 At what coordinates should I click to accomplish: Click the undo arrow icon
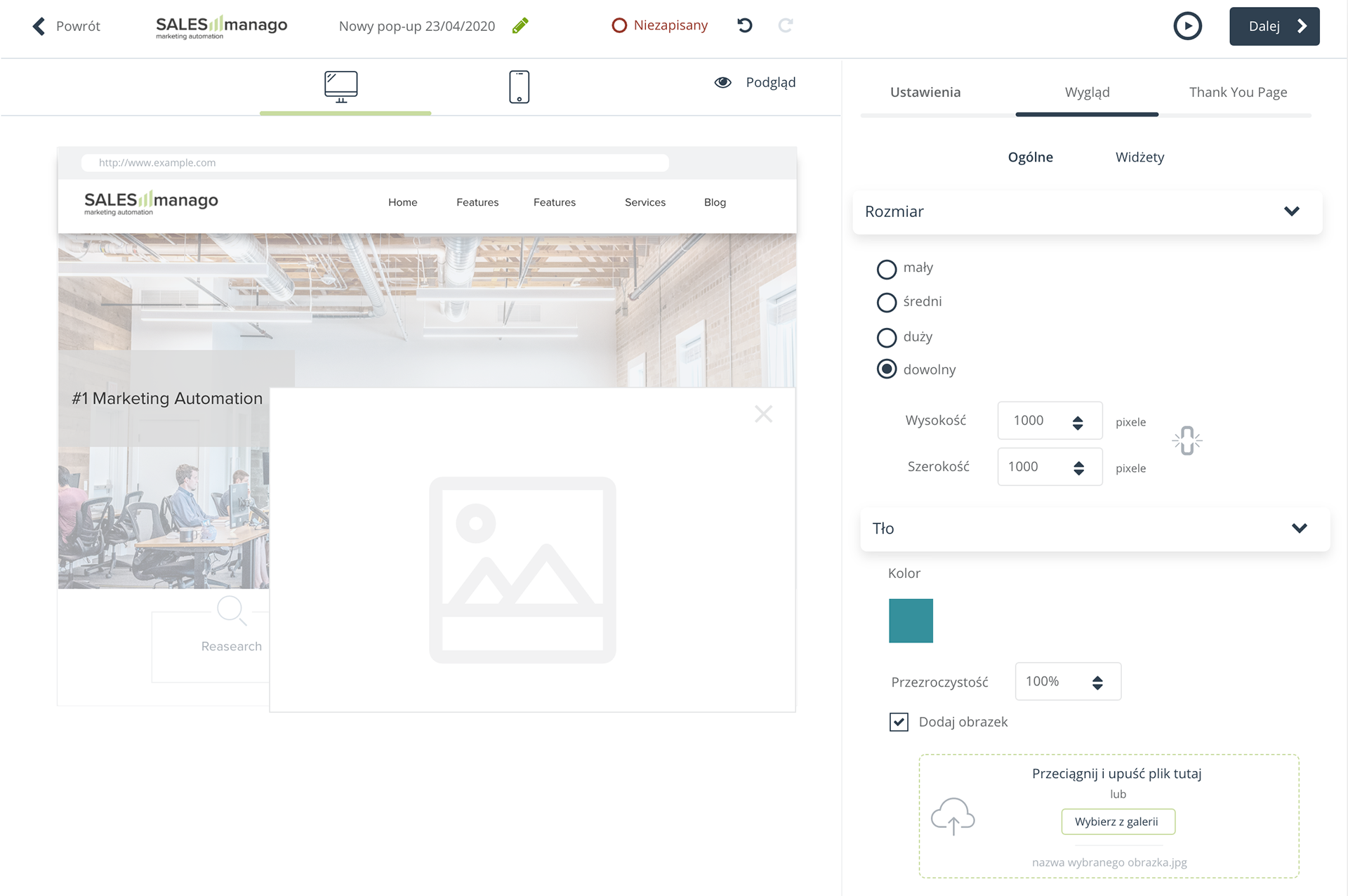point(745,25)
